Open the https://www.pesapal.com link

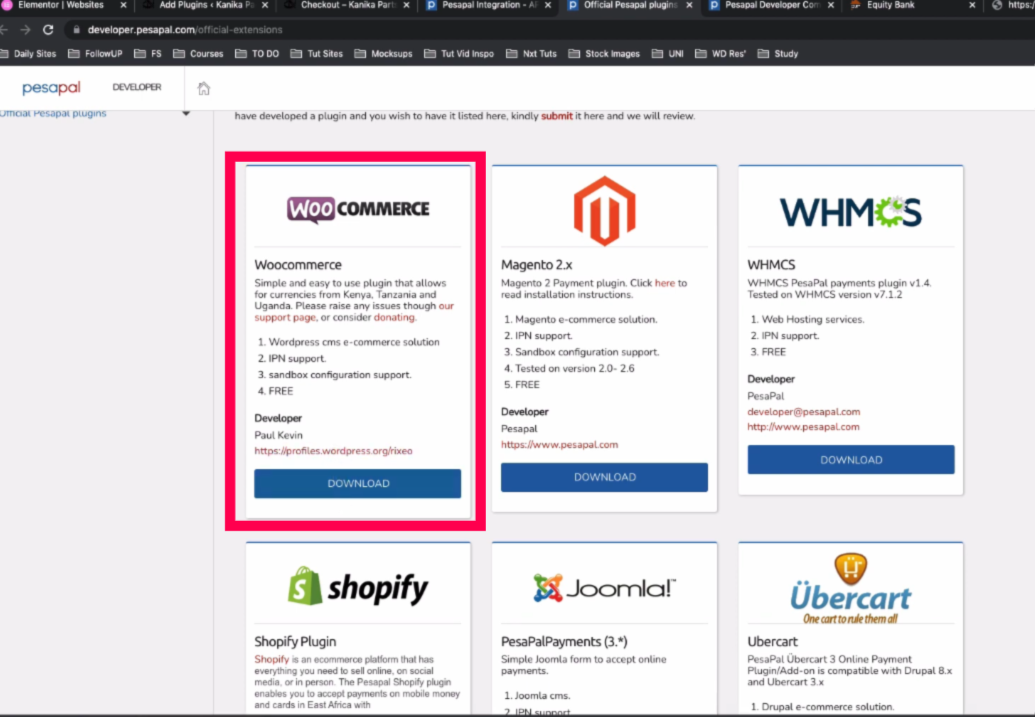(560, 445)
